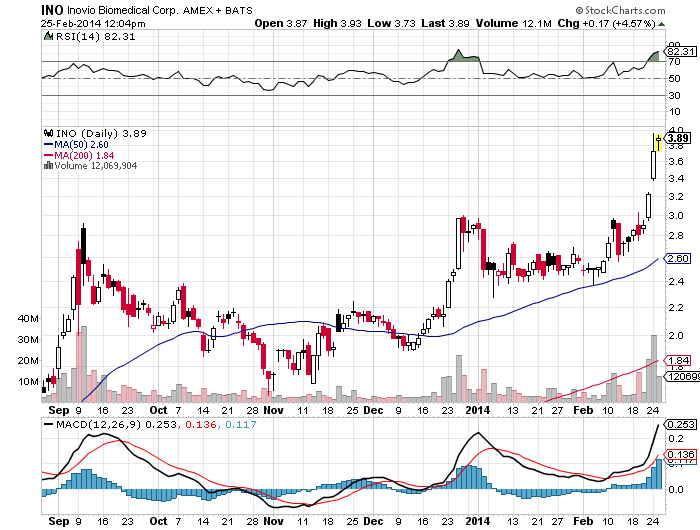Click the yellow-highlighted latest candlestick
This screenshot has width=700, height=530.
coord(658,143)
